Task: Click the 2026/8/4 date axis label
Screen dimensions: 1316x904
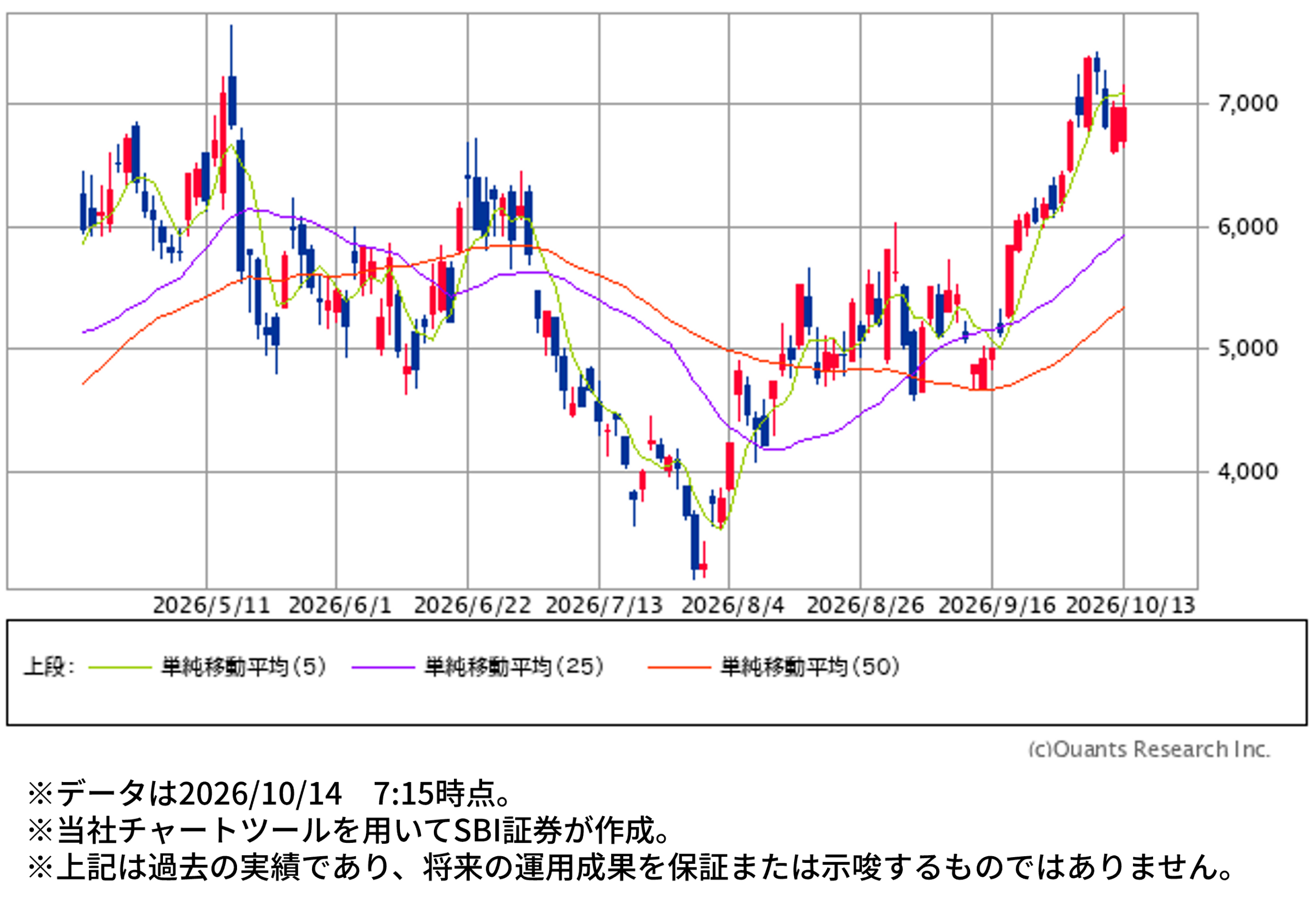Action: click(733, 606)
